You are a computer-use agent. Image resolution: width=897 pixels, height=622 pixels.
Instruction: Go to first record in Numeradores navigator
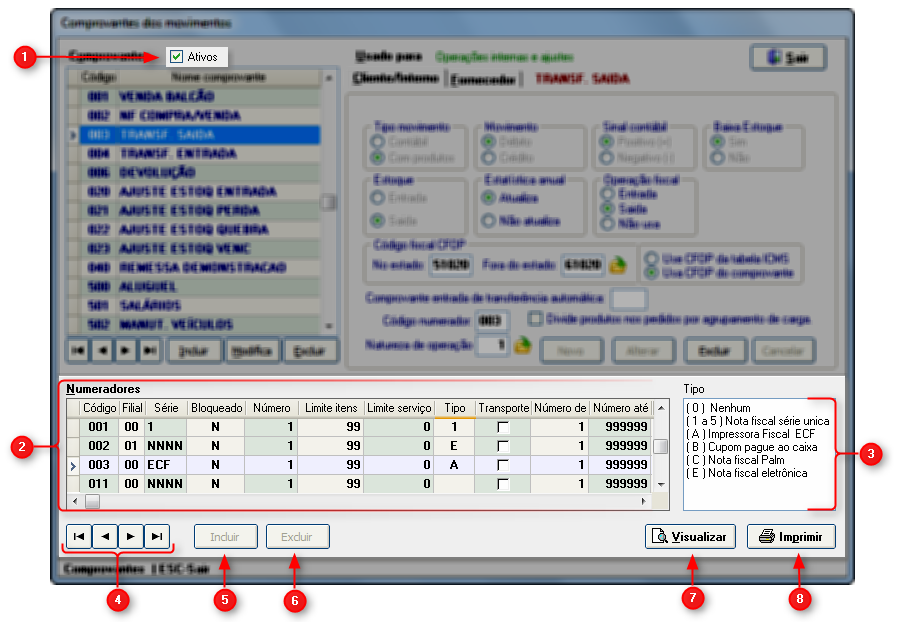(79, 536)
